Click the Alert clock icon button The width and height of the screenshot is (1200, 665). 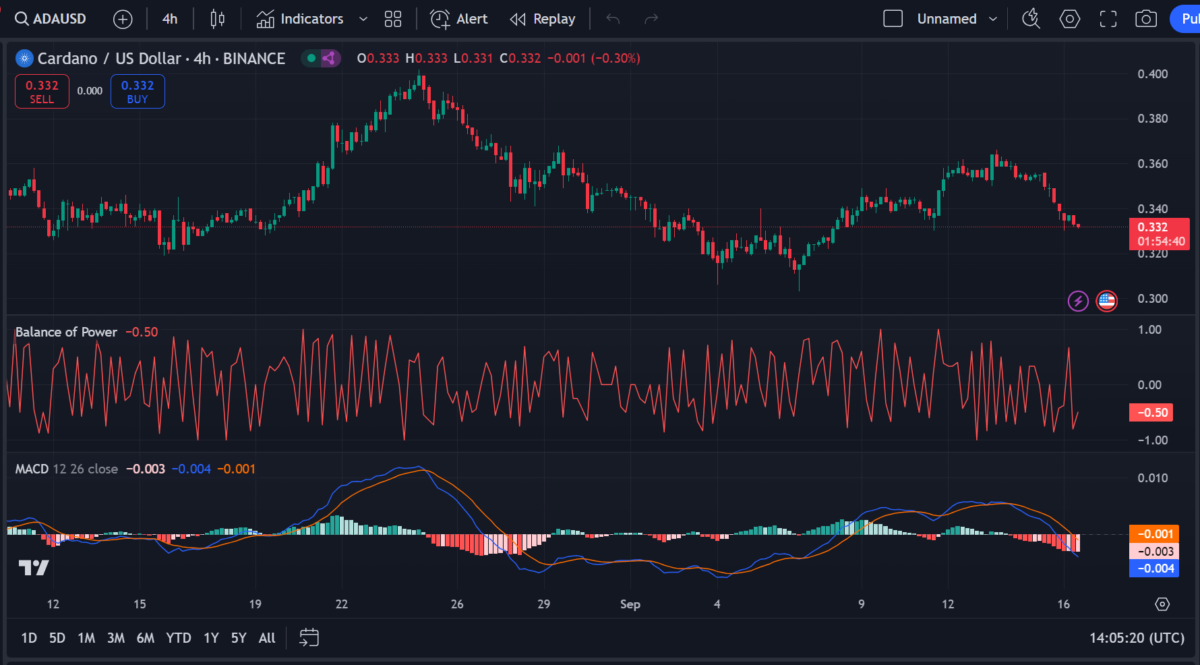(x=459, y=19)
